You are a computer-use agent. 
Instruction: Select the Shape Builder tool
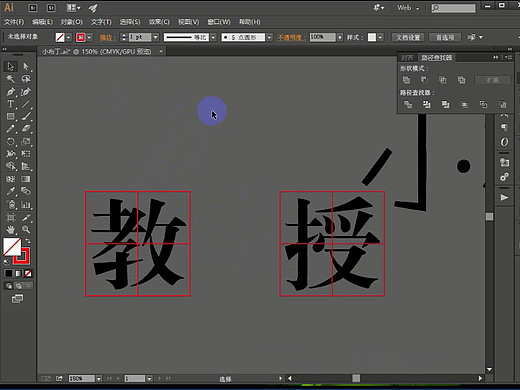point(11,166)
